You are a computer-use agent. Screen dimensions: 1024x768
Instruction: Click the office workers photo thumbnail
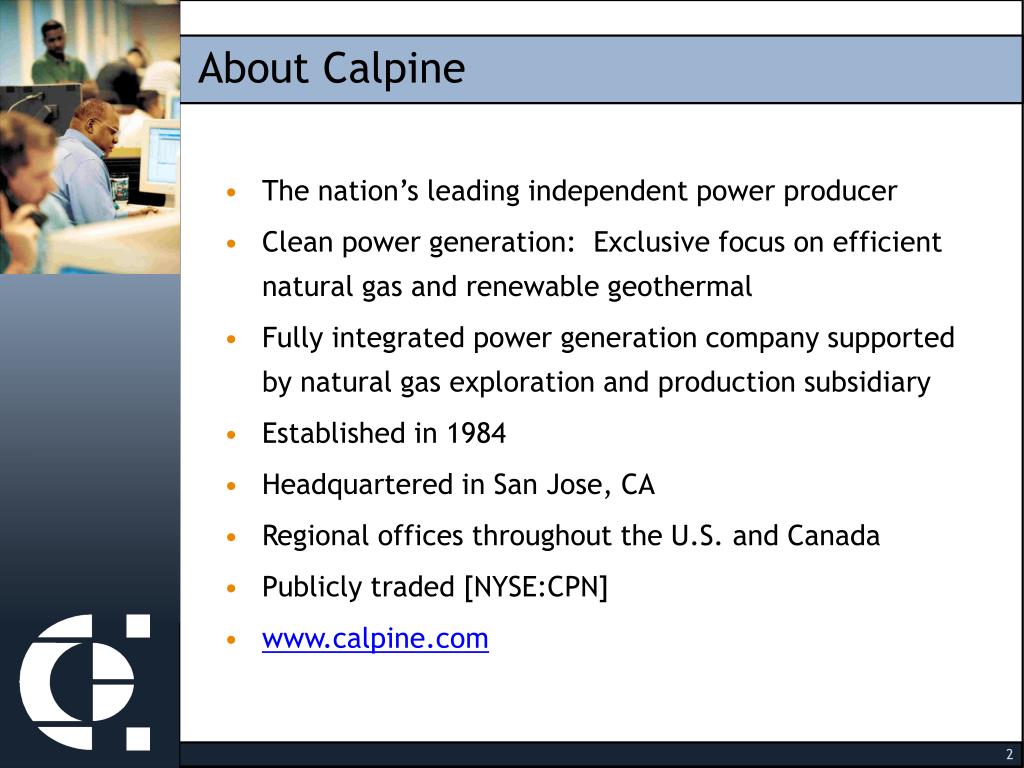88,135
